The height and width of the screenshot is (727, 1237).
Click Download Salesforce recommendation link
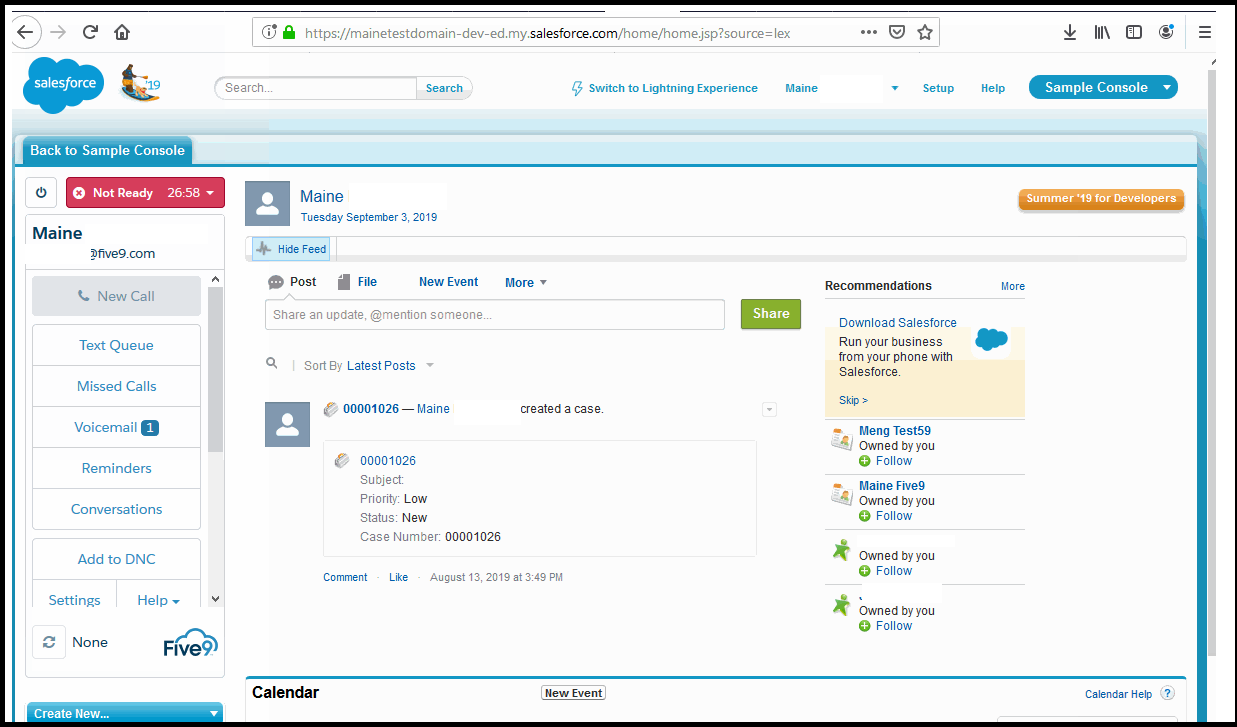click(898, 323)
